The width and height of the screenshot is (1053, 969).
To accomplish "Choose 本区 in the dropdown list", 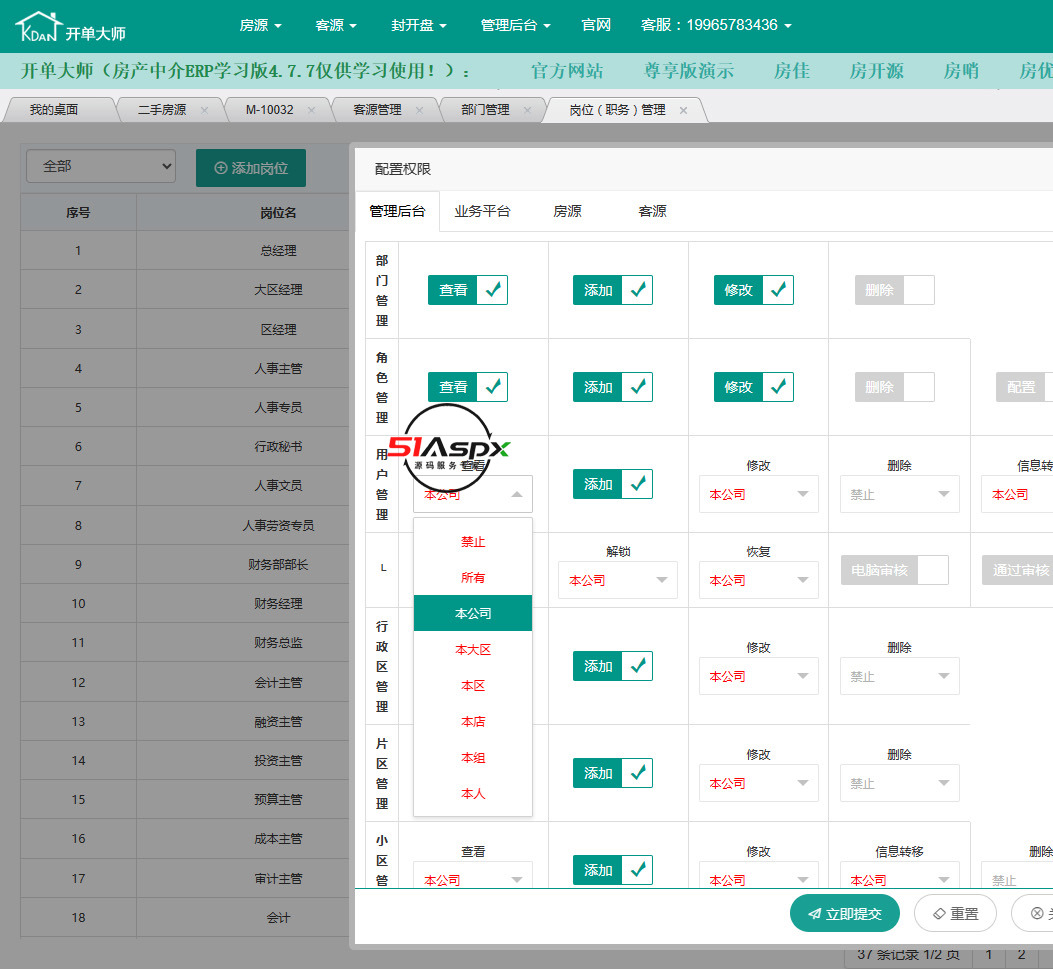I will (x=473, y=686).
